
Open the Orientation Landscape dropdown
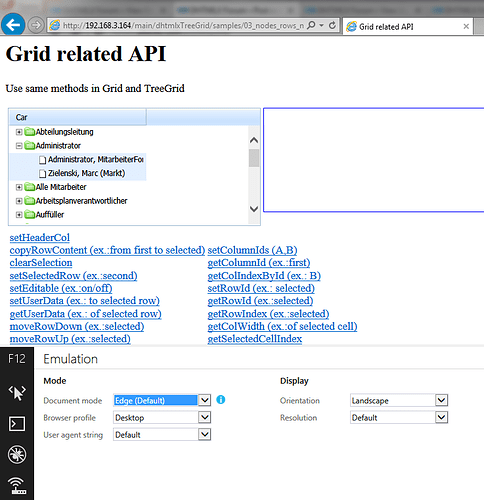coord(441,400)
